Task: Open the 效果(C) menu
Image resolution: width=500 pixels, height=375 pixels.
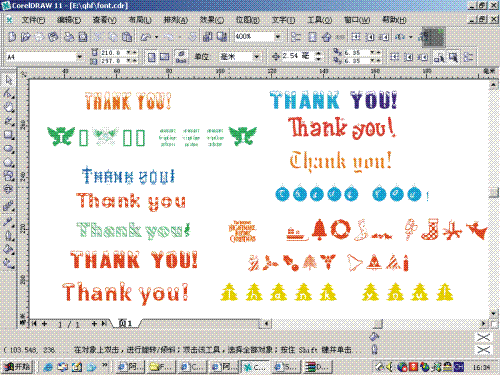Action: click(x=212, y=20)
